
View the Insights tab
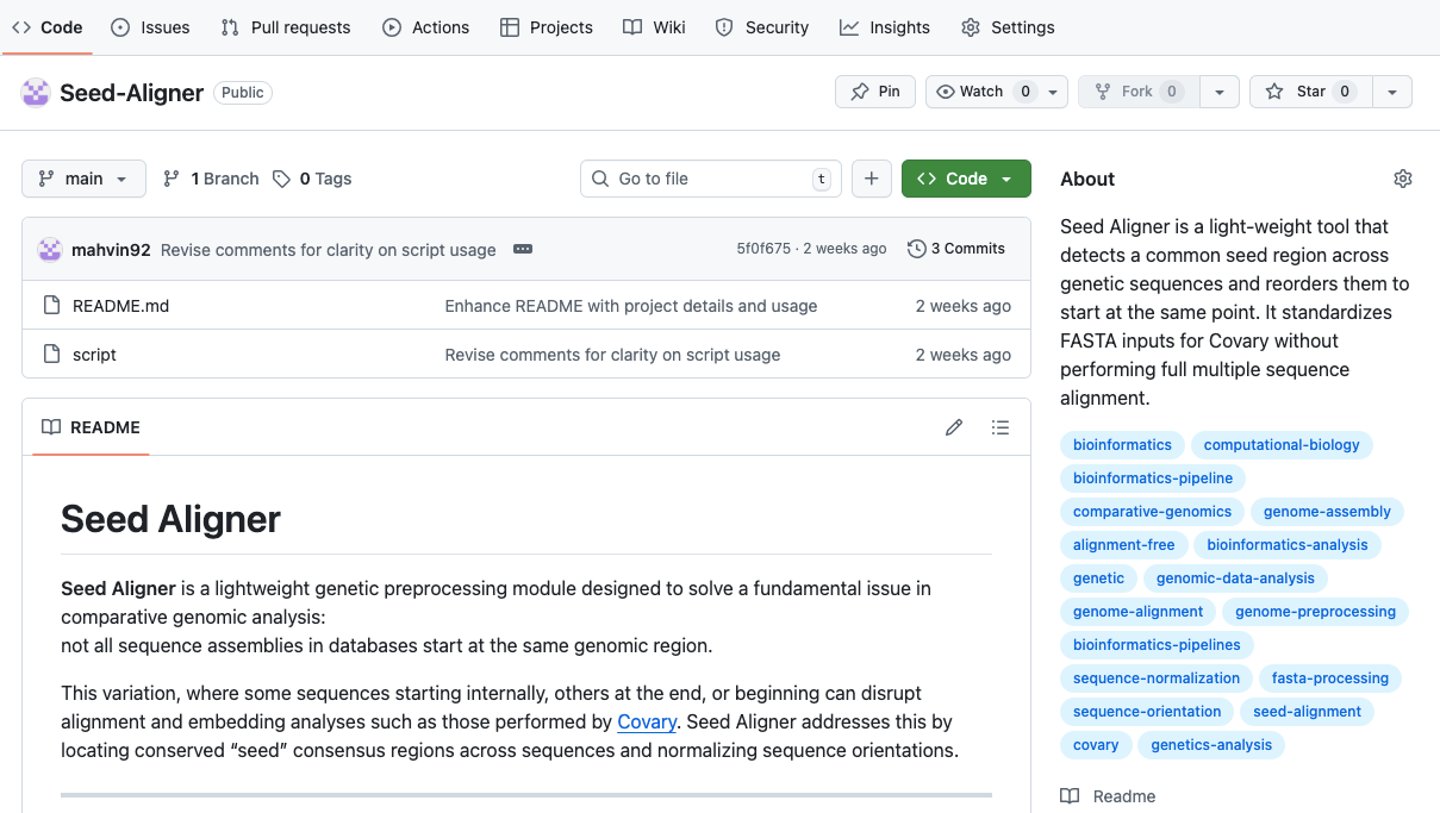(x=885, y=27)
